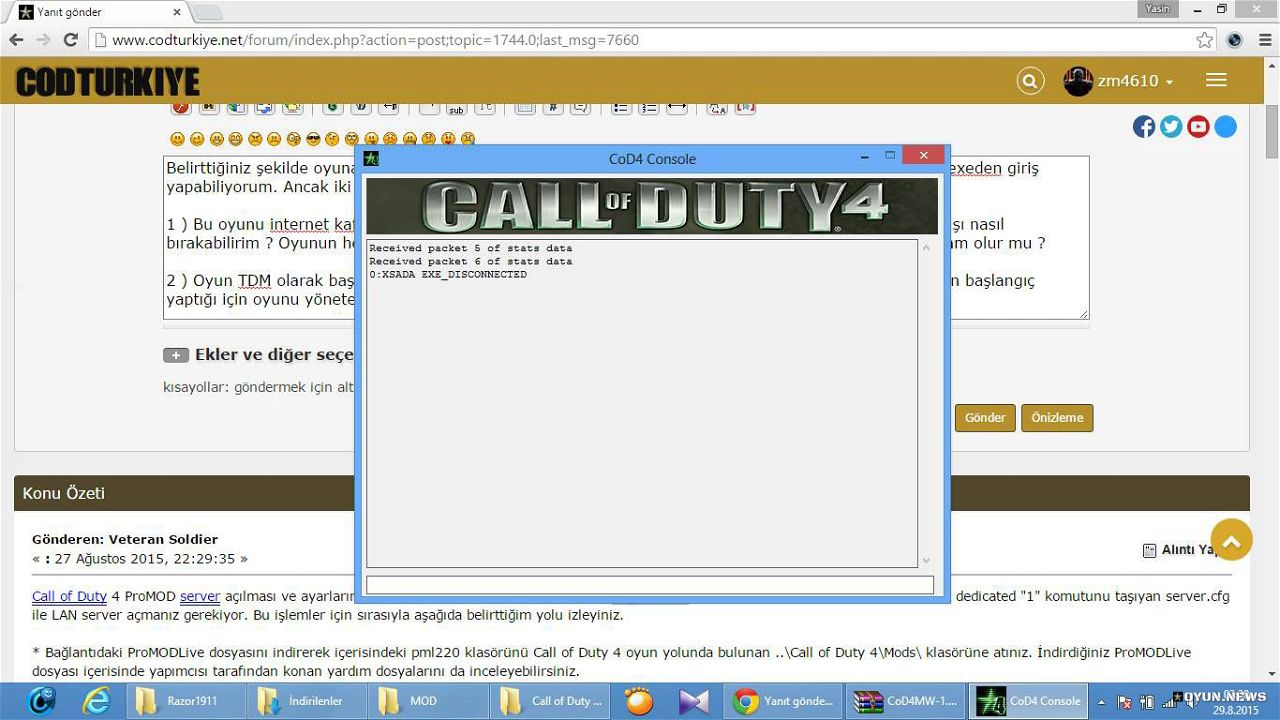
Task: Focus the CoD4 Console command input
Action: tap(650, 585)
